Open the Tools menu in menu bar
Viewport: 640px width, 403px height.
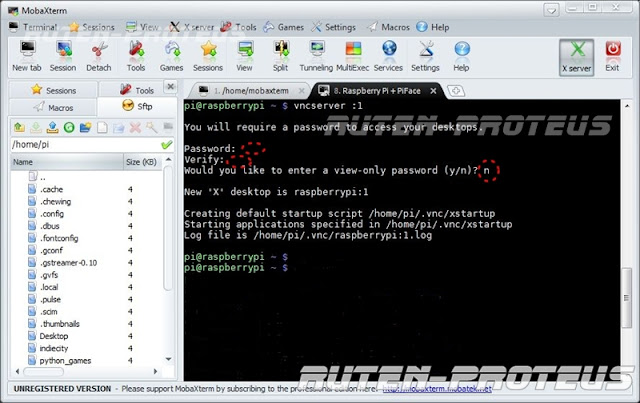pos(238,27)
